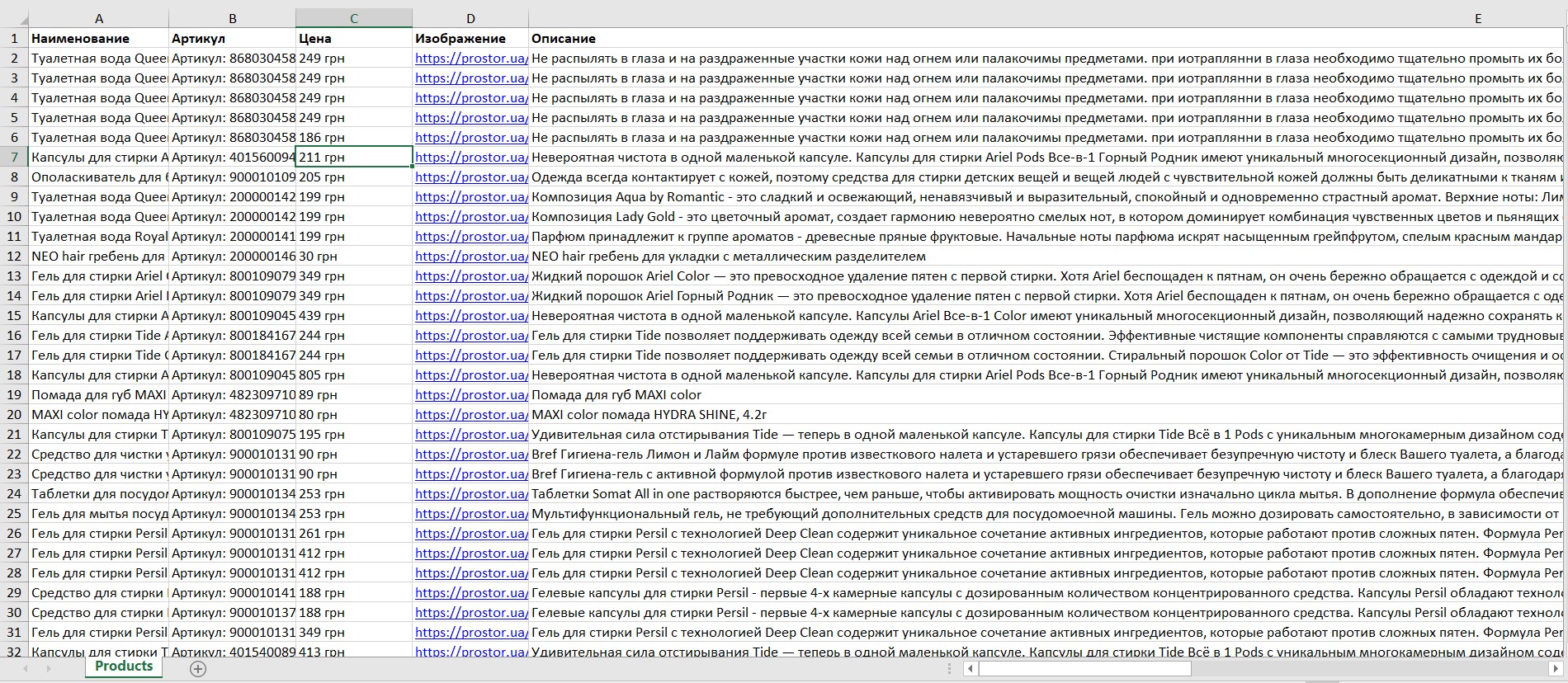Select description 'NEO hair гребень для укладки'

pyautogui.click(x=1046, y=256)
